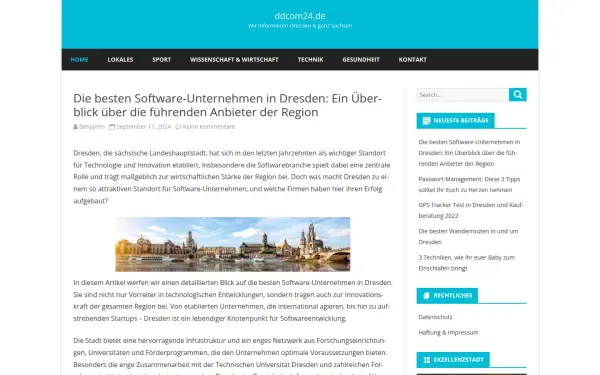
Task: Click the Dresden skyline panorama image
Action: 233,244
